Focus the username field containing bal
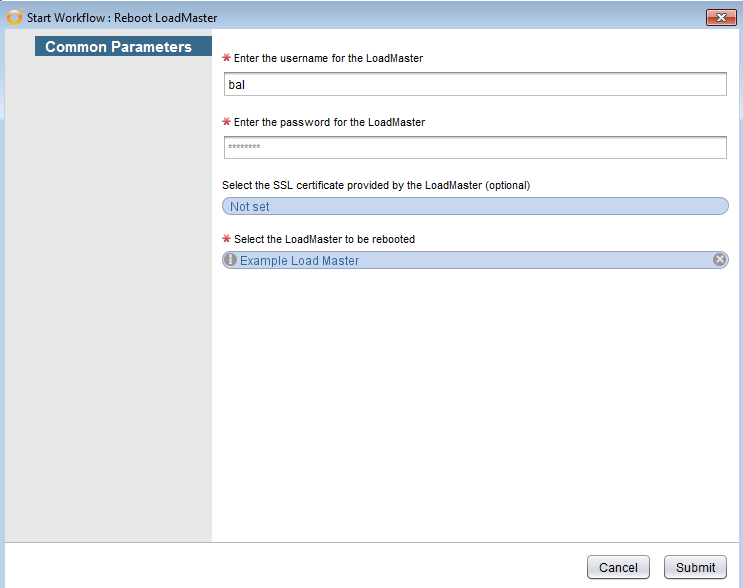 tap(475, 84)
